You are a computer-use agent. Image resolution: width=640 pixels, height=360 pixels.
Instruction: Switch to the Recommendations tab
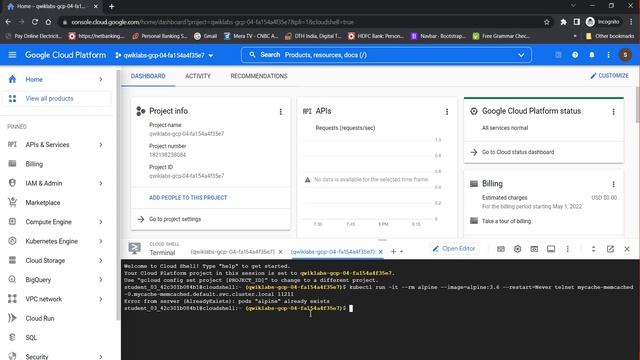[259, 76]
